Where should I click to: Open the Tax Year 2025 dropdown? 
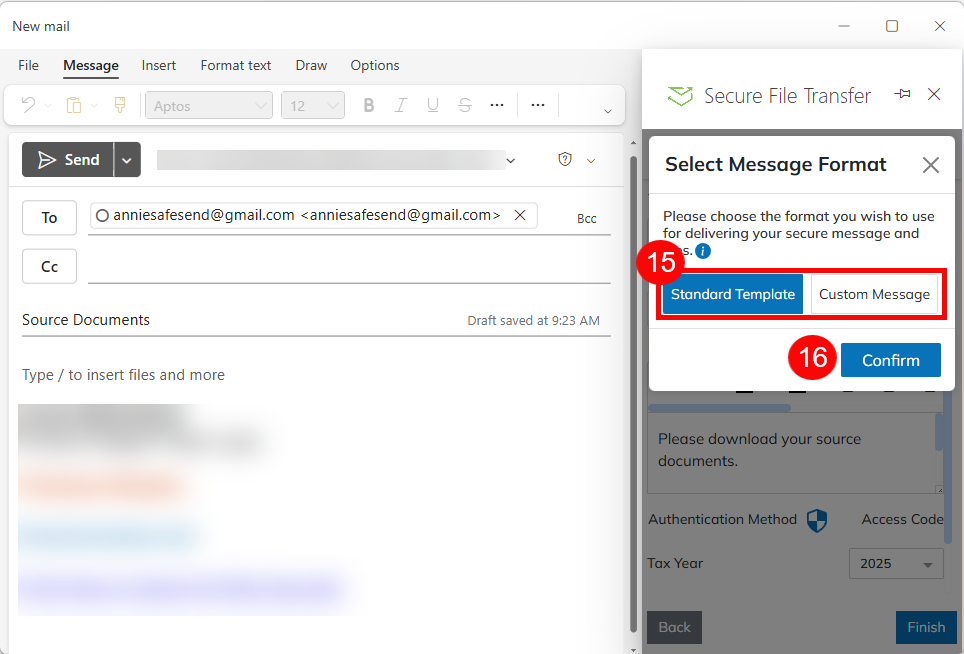pyautogui.click(x=895, y=564)
